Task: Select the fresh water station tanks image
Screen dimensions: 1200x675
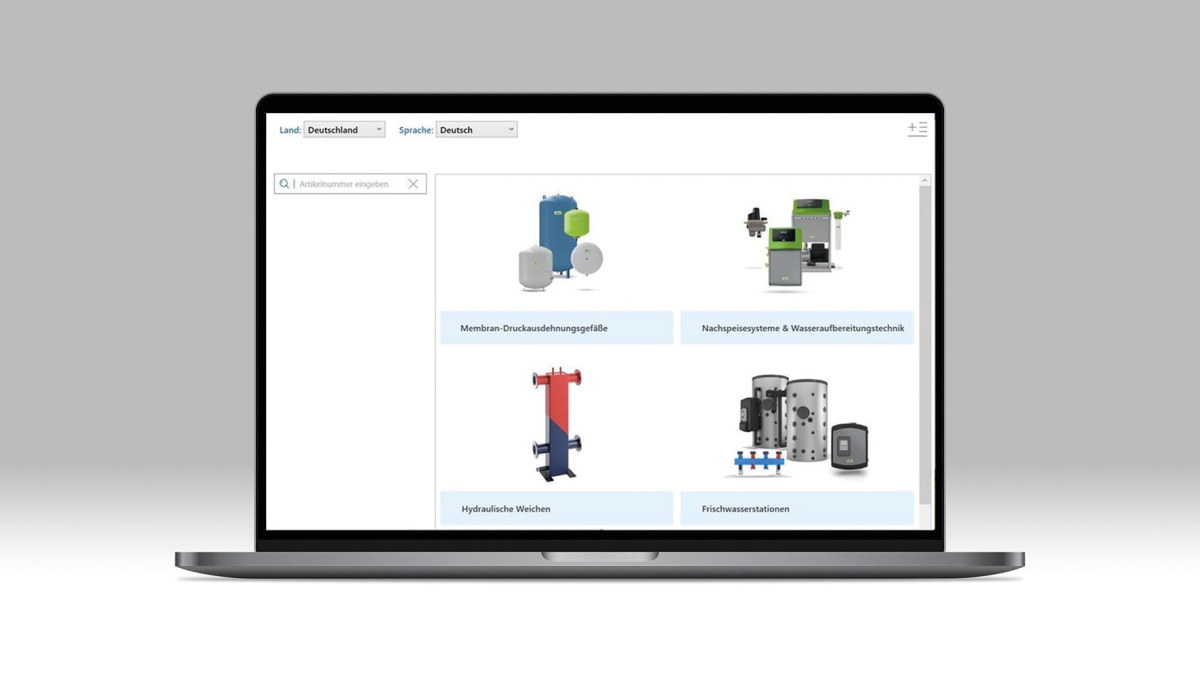Action: pos(796,426)
